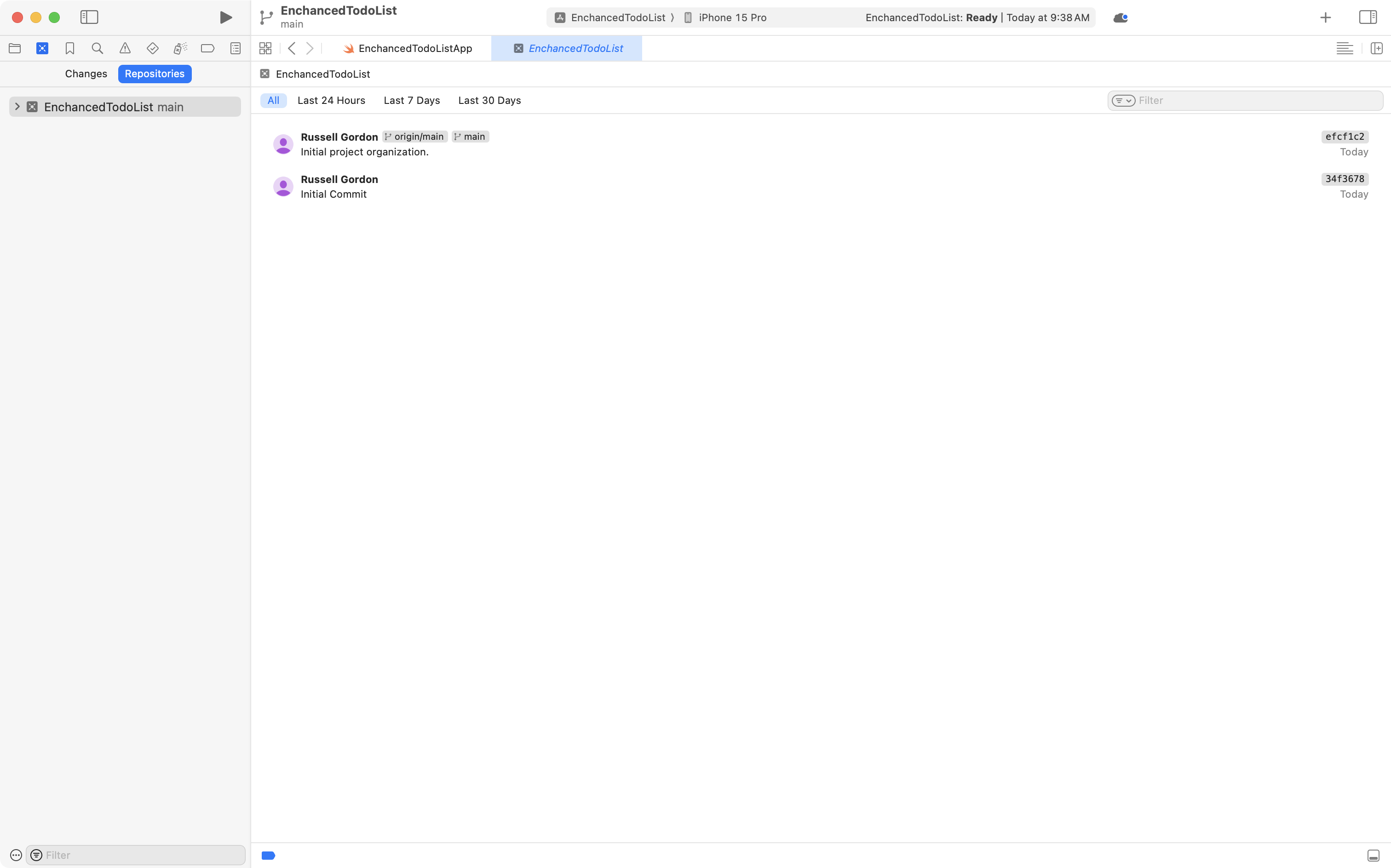Run the app with the play button
The image size is (1391, 868).
225,17
